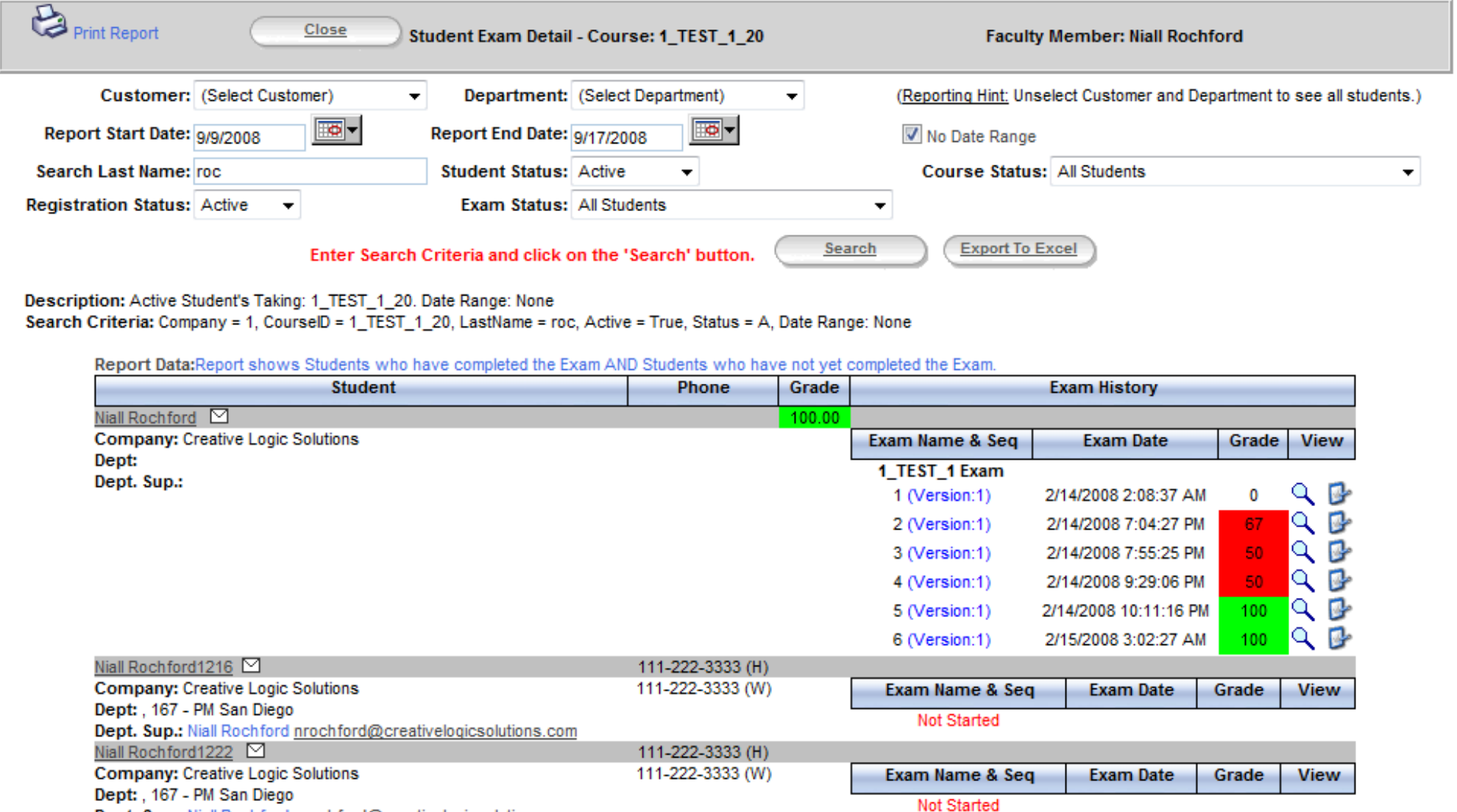Click Not Started under Niall Rochford1216
1457x812 pixels.
pos(957,720)
